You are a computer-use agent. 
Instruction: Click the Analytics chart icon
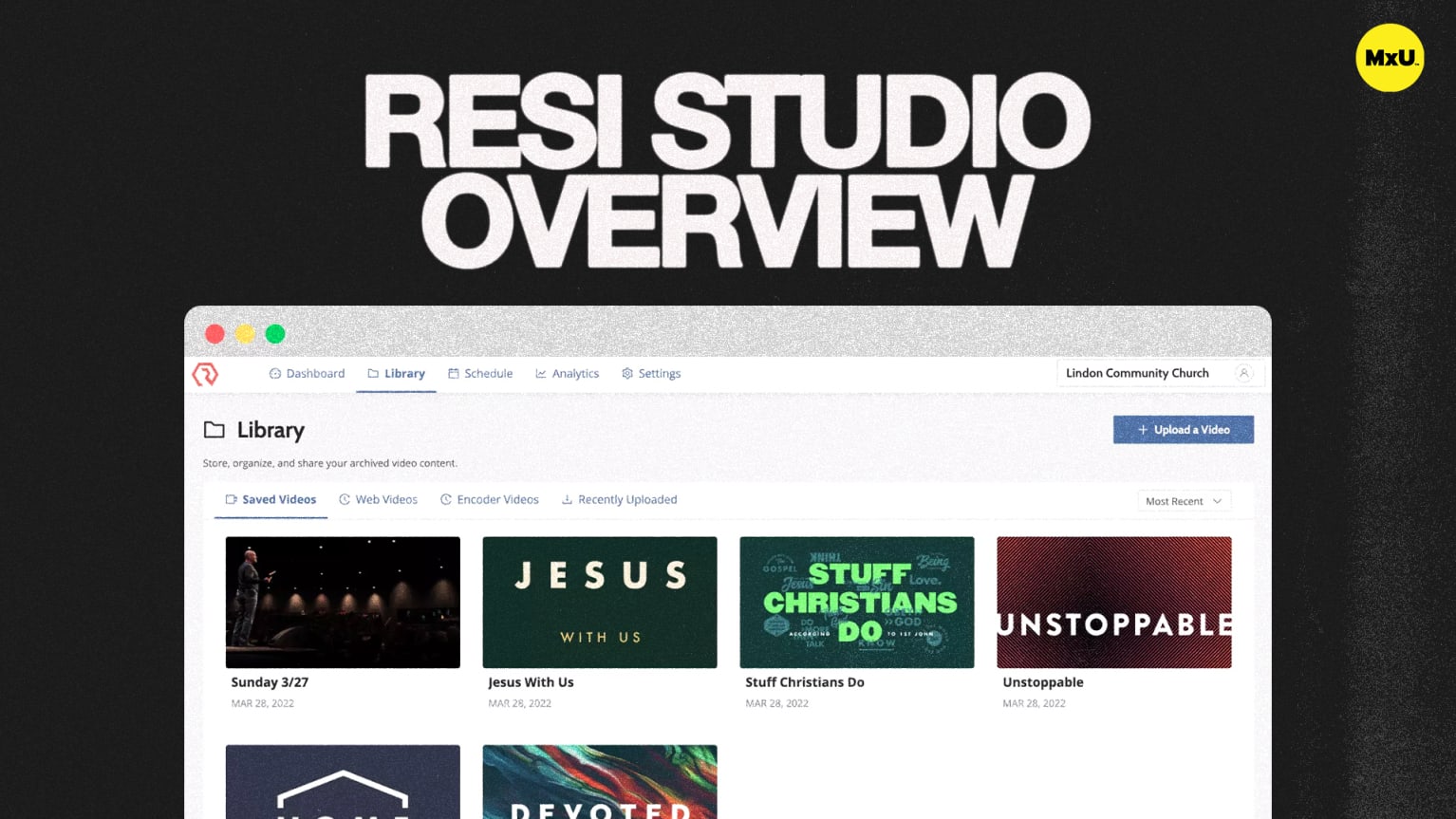click(x=539, y=373)
